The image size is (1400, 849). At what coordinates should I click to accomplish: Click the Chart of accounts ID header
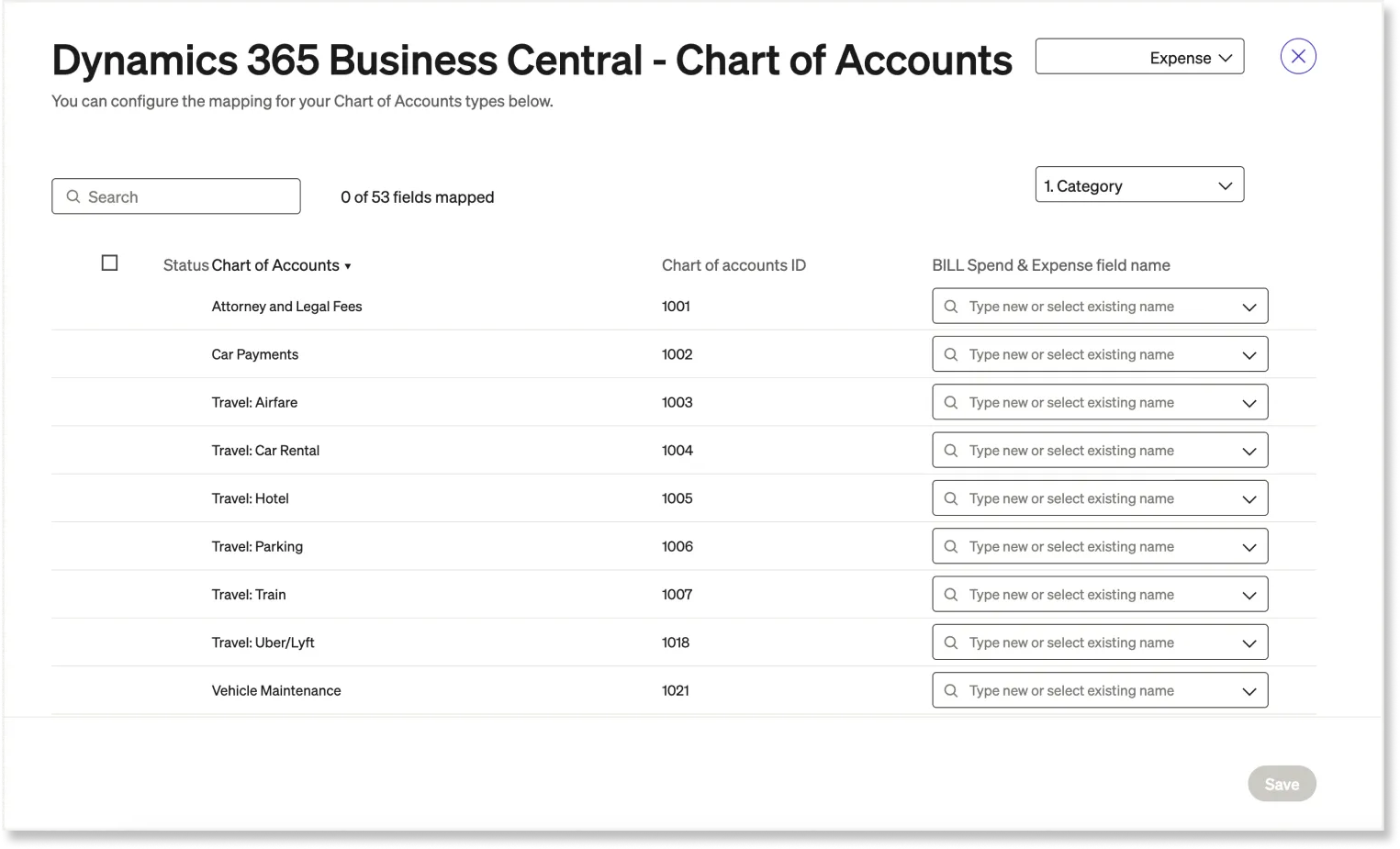click(734, 265)
